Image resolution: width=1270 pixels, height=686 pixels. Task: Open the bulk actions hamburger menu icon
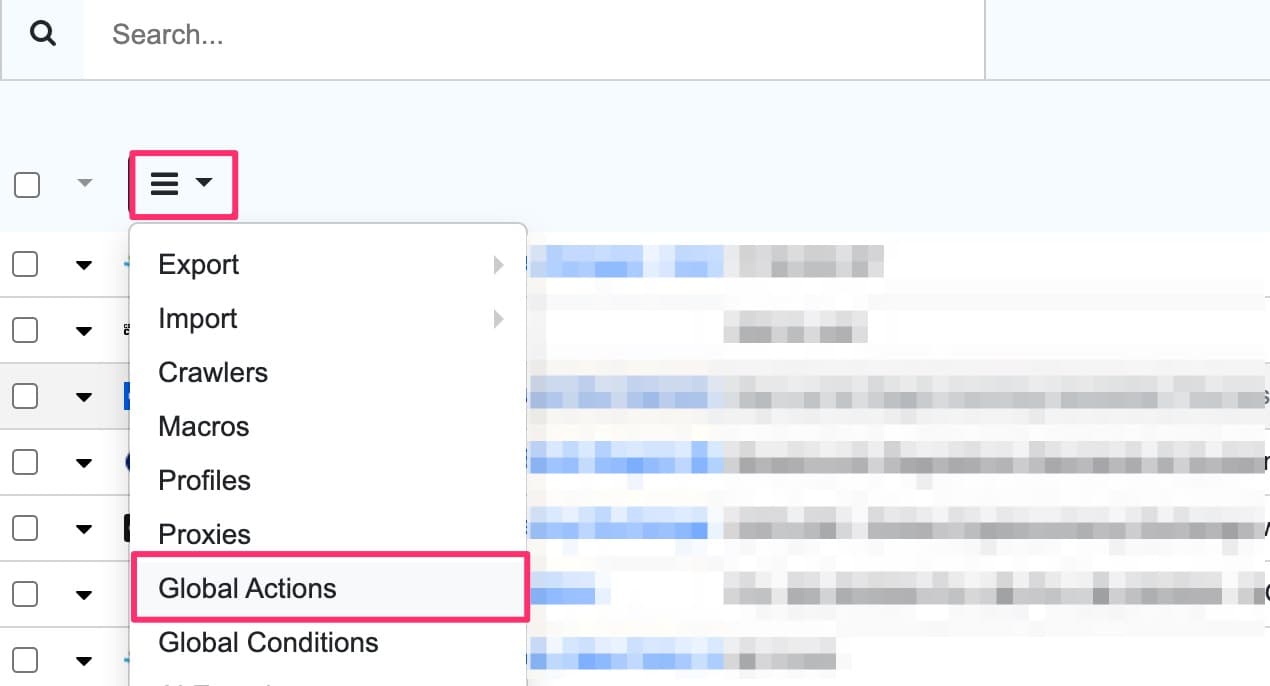(164, 183)
